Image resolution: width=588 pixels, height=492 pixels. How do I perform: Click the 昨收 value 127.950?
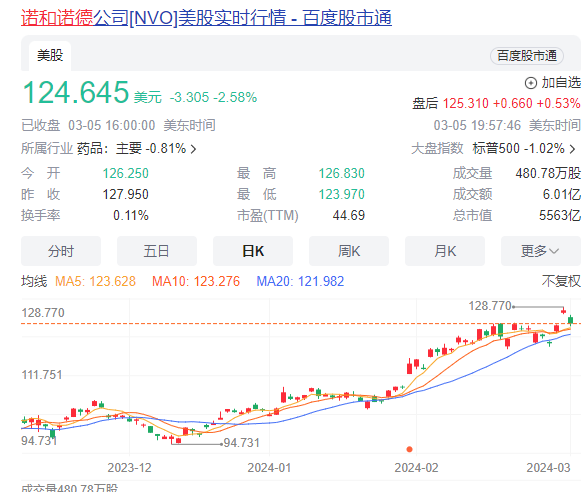pyautogui.click(x=126, y=194)
